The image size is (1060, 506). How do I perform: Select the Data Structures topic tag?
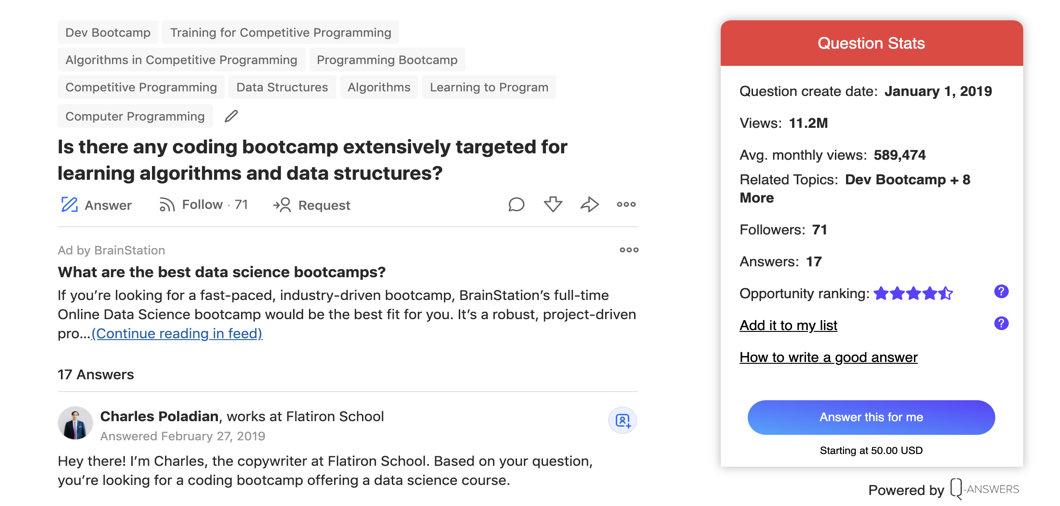click(x=282, y=88)
